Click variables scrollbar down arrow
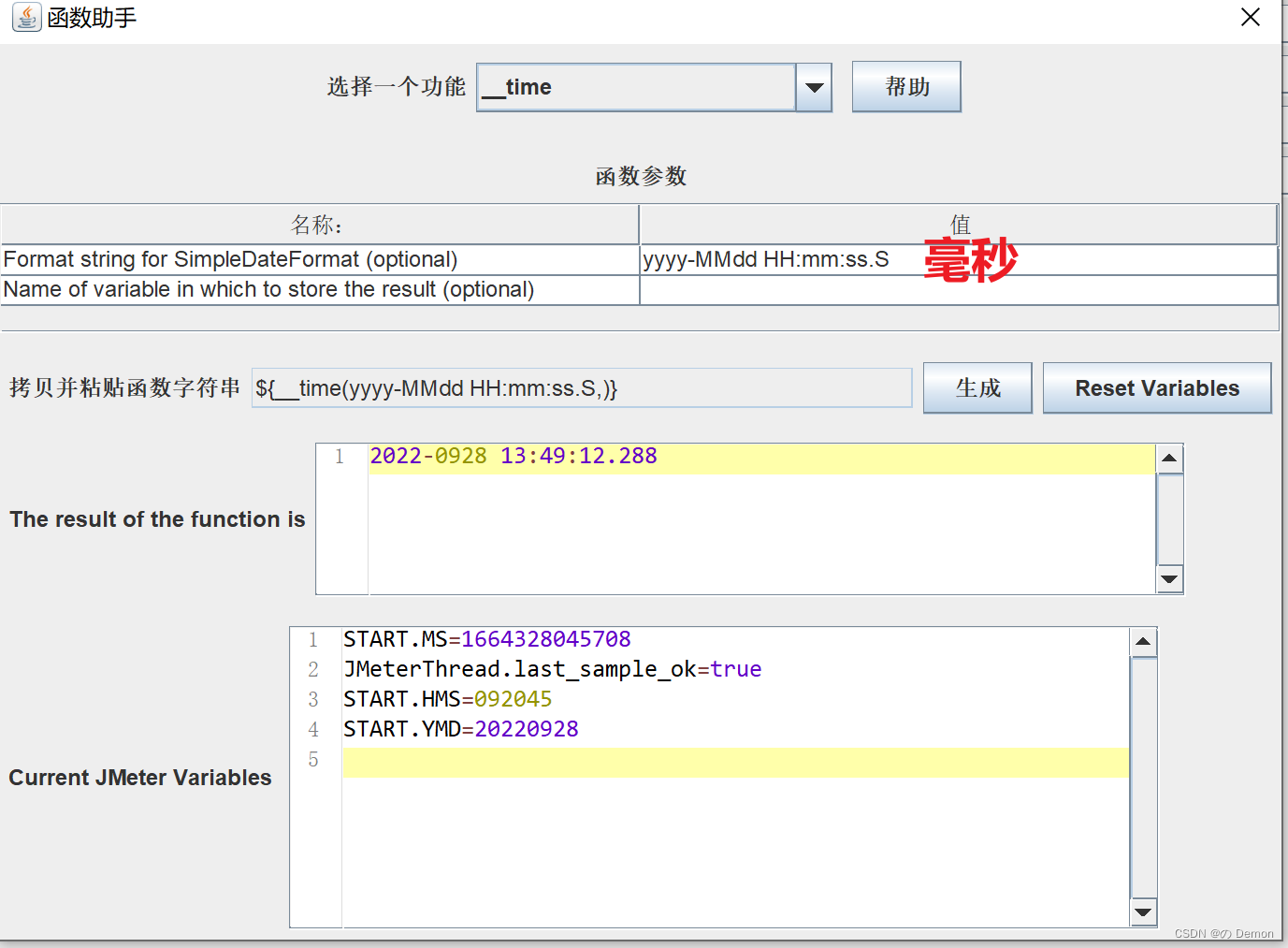Viewport: 1288px width, 948px height. (x=1143, y=912)
